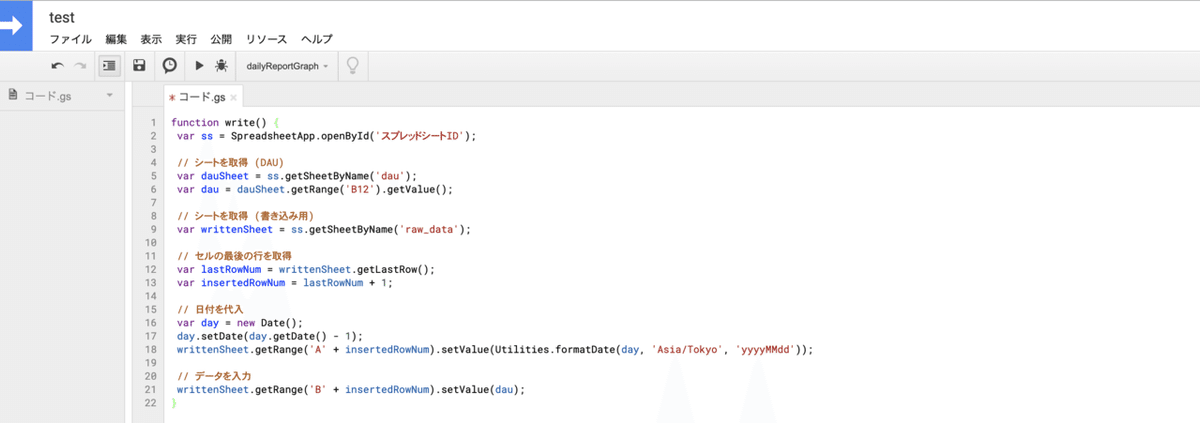
Task: Click the blue Apps Script arrow logo
Action: (17, 25)
